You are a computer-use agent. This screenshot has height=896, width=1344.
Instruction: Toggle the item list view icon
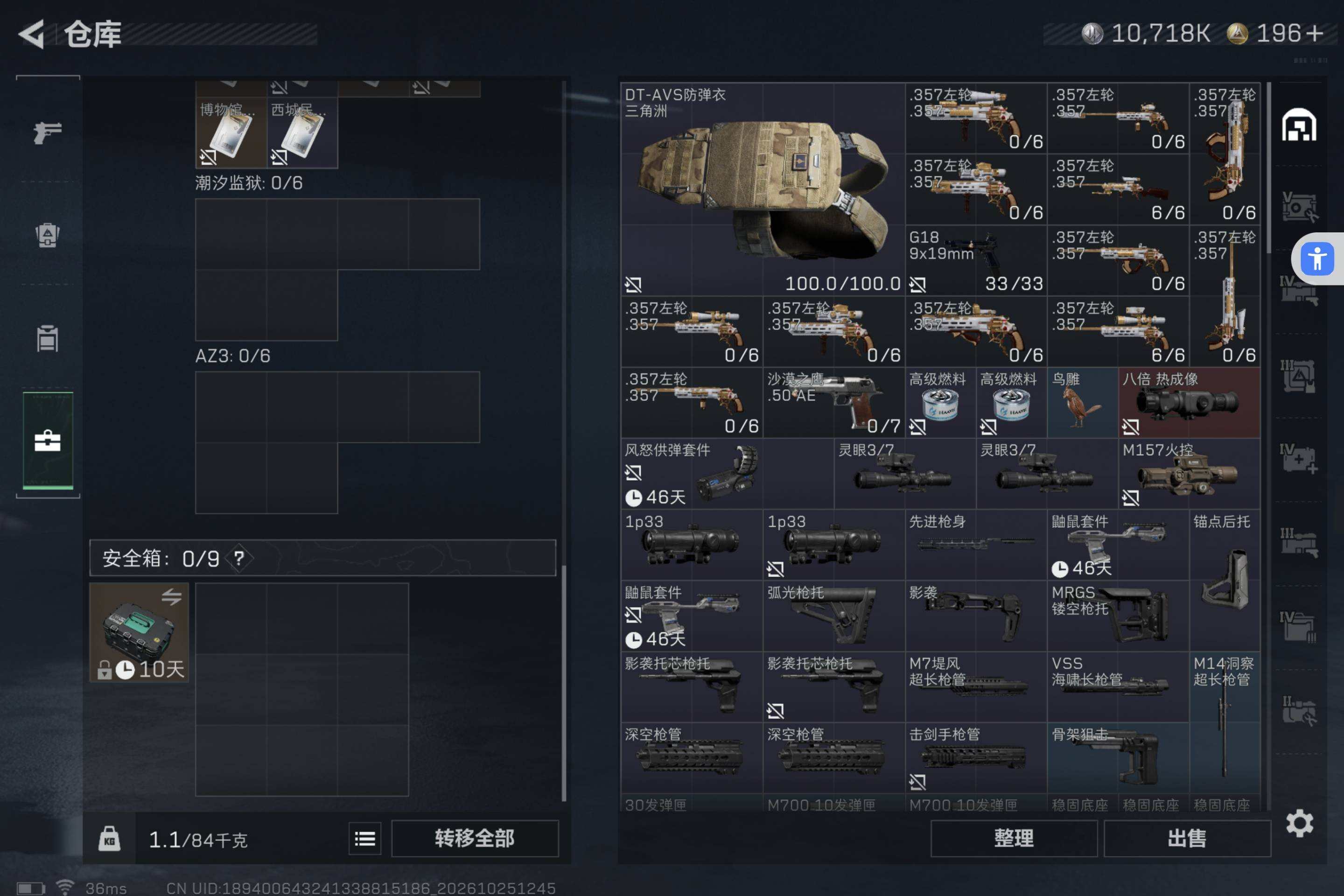coord(364,838)
